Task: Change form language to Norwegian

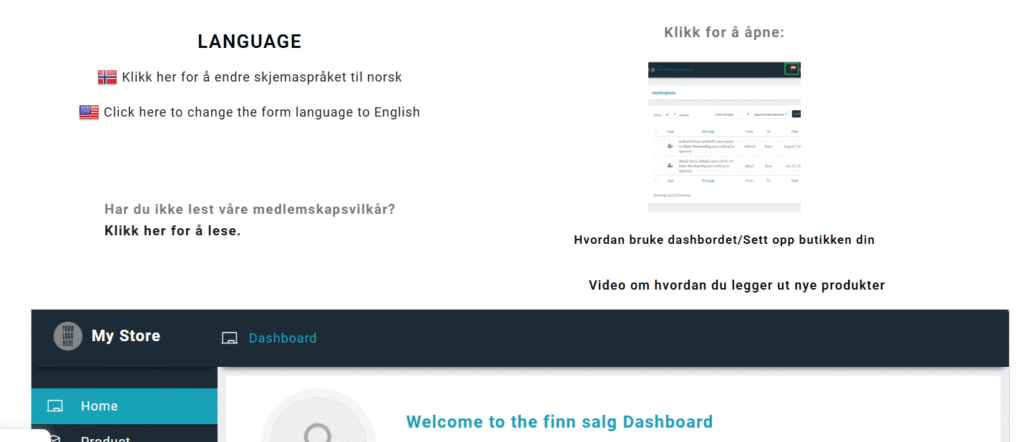Action: (262, 77)
